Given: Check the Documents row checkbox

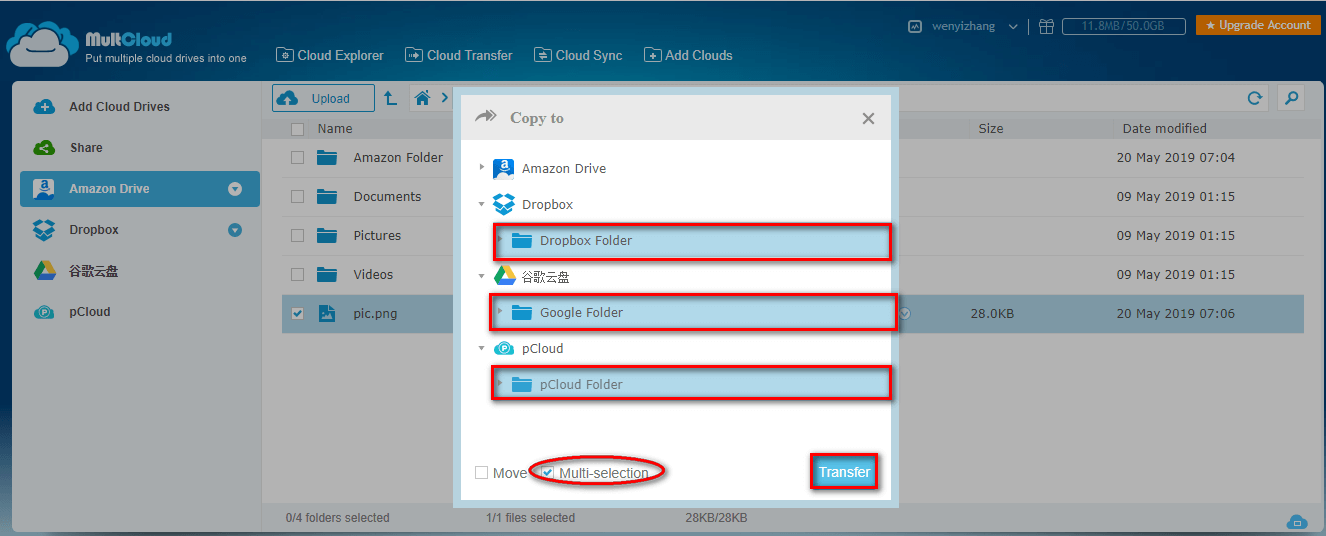Looking at the screenshot, I should click(x=297, y=196).
